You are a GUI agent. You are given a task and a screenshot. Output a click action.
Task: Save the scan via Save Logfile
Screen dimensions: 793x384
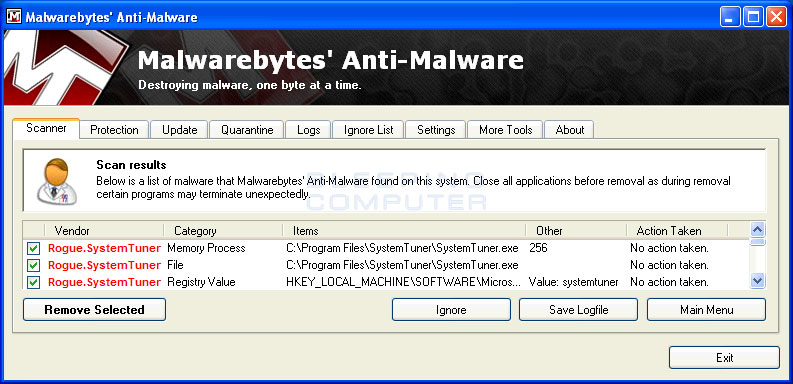579,310
